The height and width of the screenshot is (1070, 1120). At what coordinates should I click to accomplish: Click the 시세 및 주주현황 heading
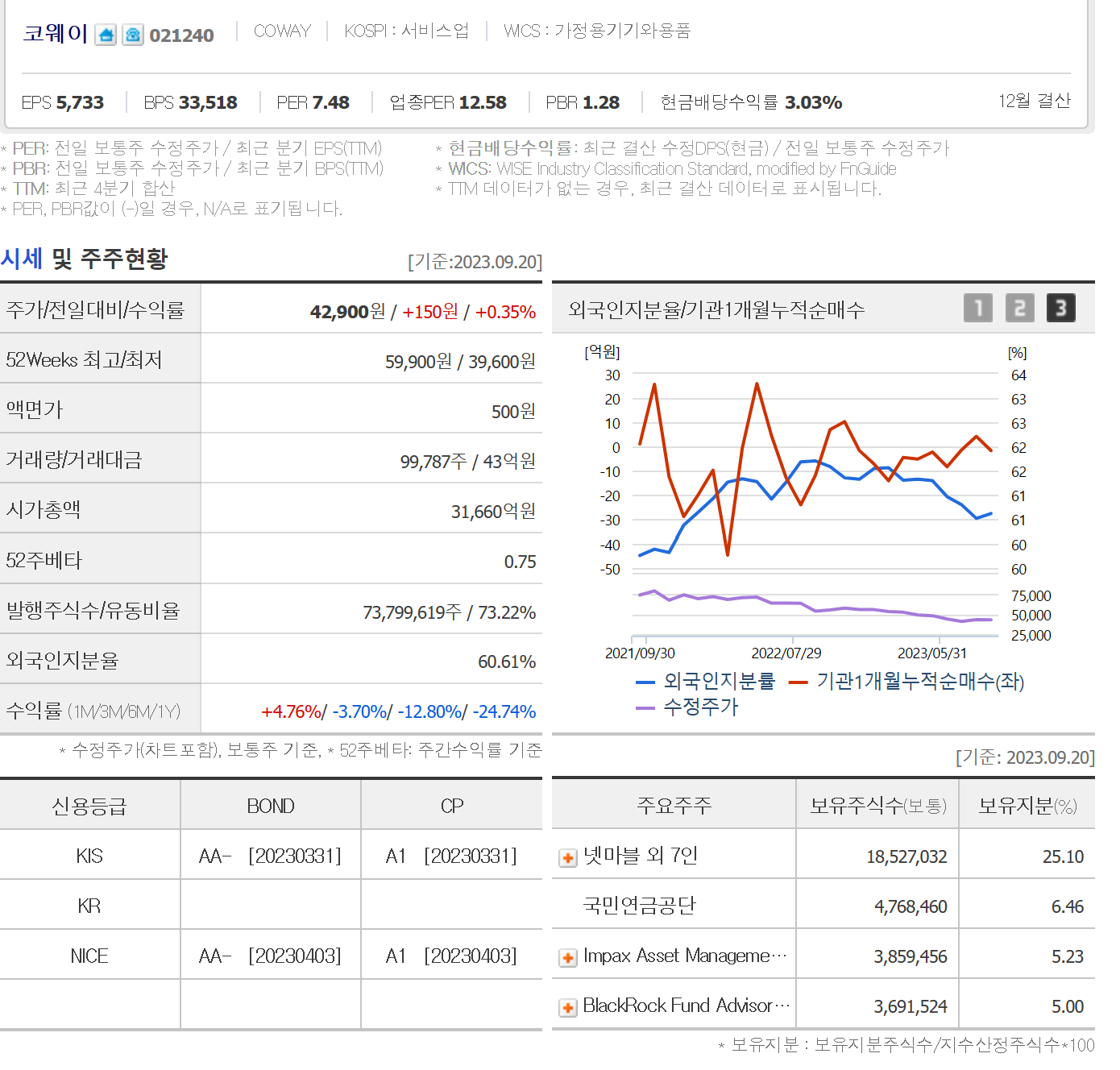pyautogui.click(x=85, y=259)
